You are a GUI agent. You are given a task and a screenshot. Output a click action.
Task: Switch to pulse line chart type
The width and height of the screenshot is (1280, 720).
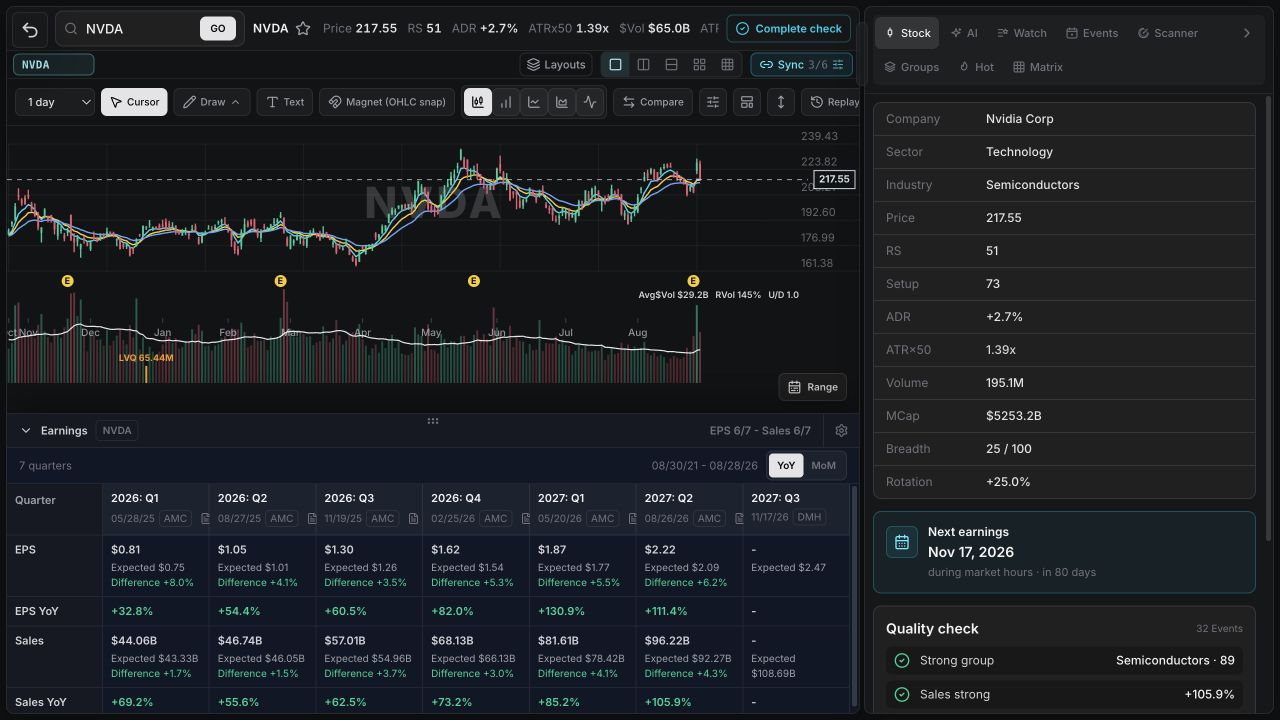coord(590,102)
